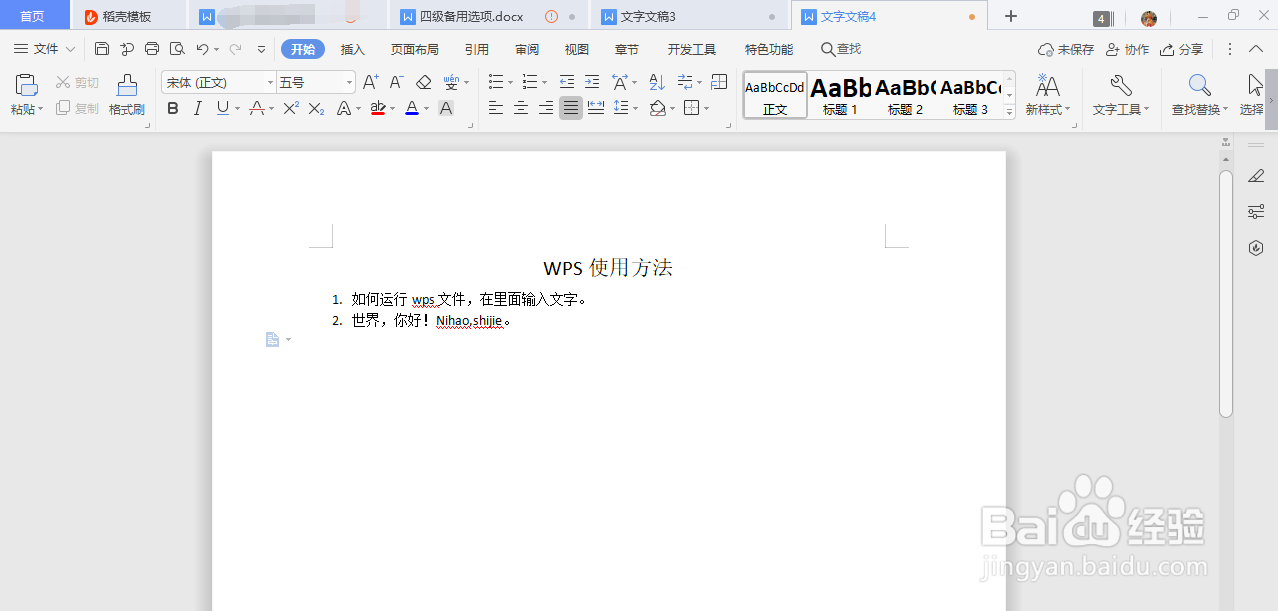Image resolution: width=1278 pixels, height=611 pixels.
Task: Open the line spacing dropdown
Action: point(636,108)
